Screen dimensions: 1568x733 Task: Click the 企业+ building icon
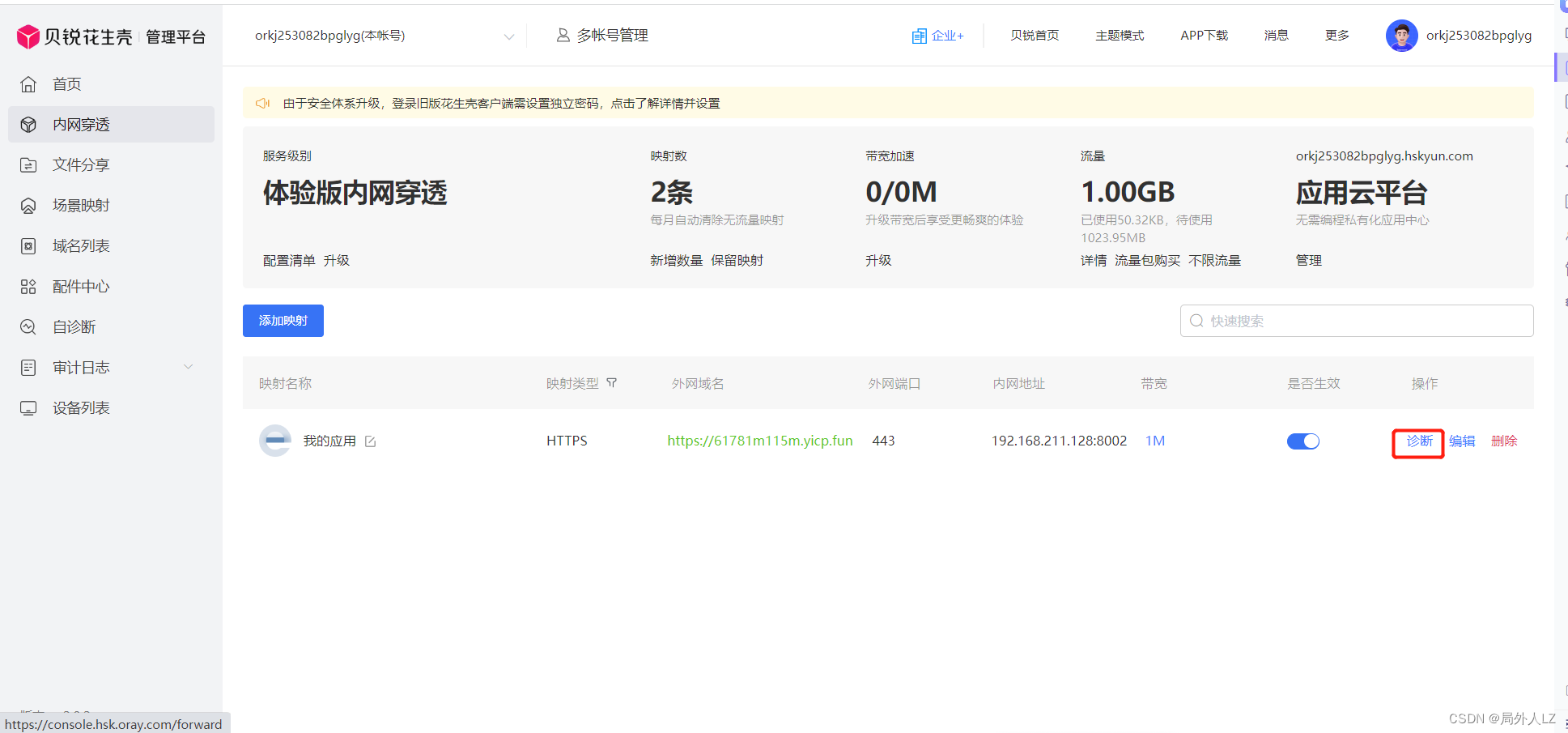[920, 36]
